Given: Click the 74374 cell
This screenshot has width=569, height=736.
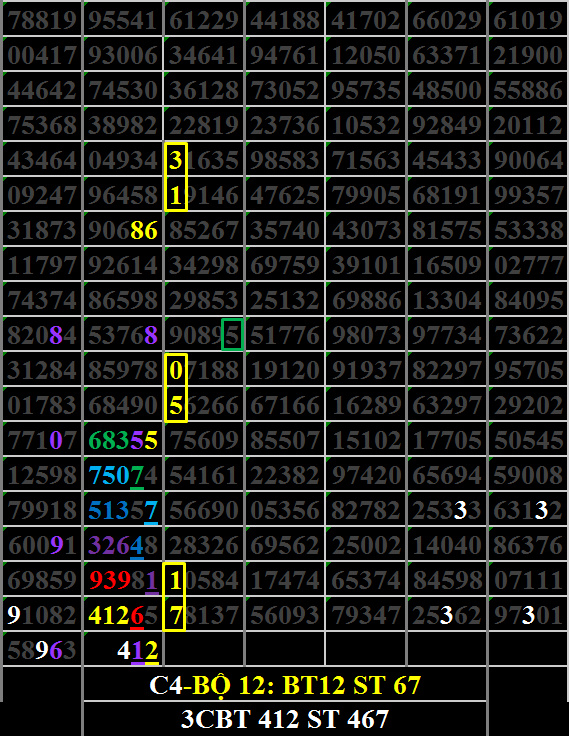Looking at the screenshot, I should (x=42, y=299).
